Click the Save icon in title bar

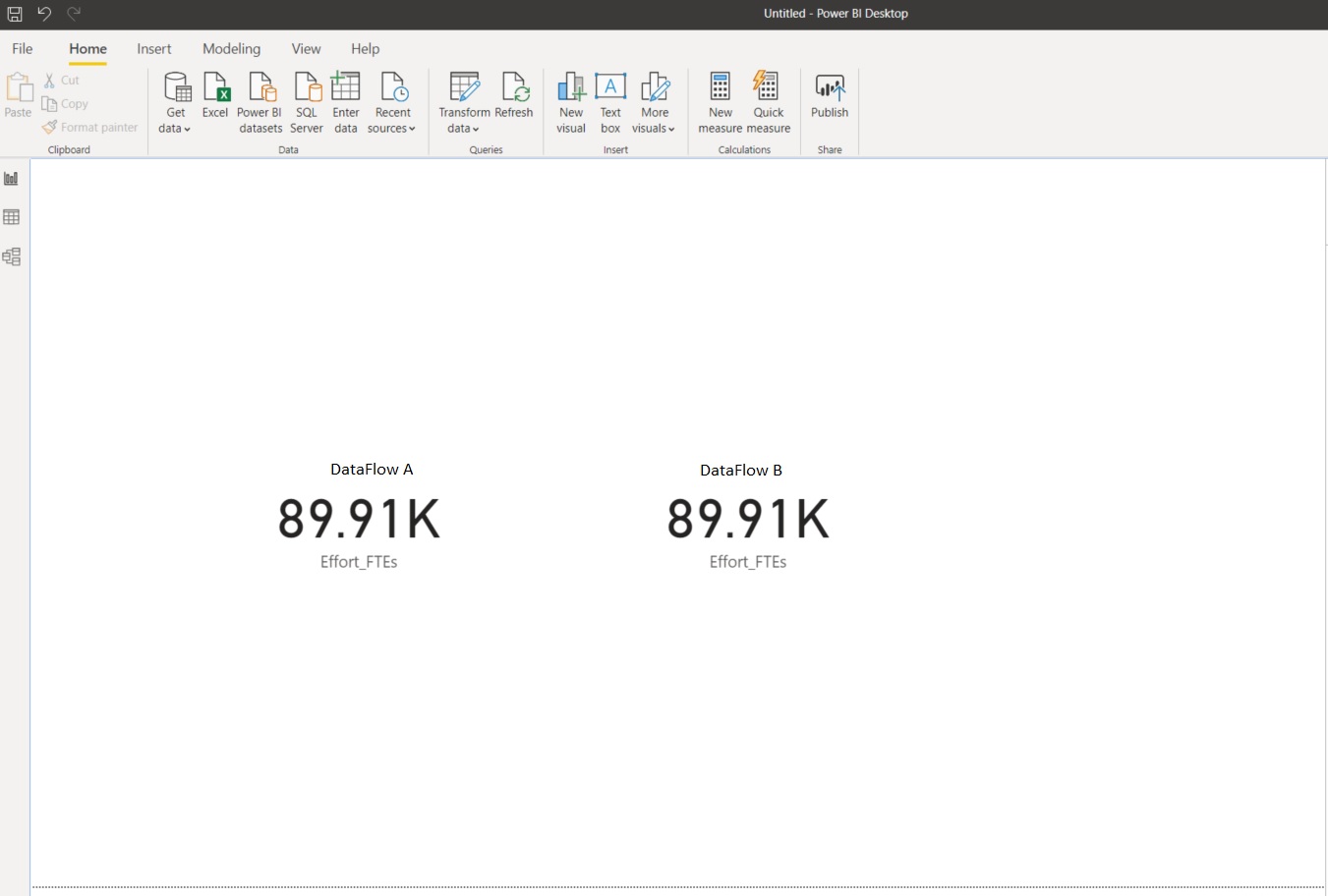[x=15, y=14]
